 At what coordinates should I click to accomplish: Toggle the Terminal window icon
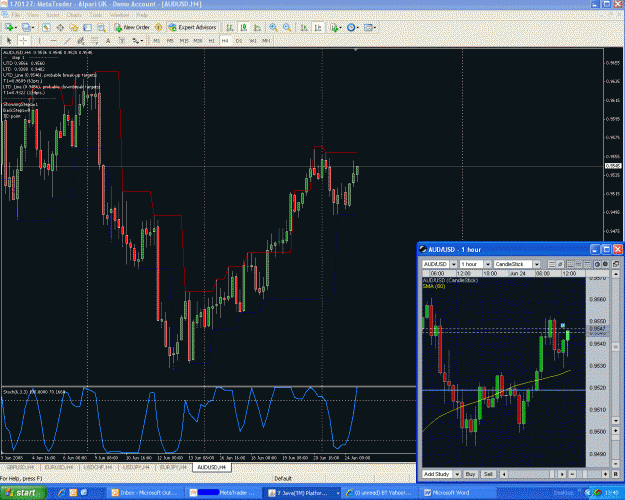[87, 28]
